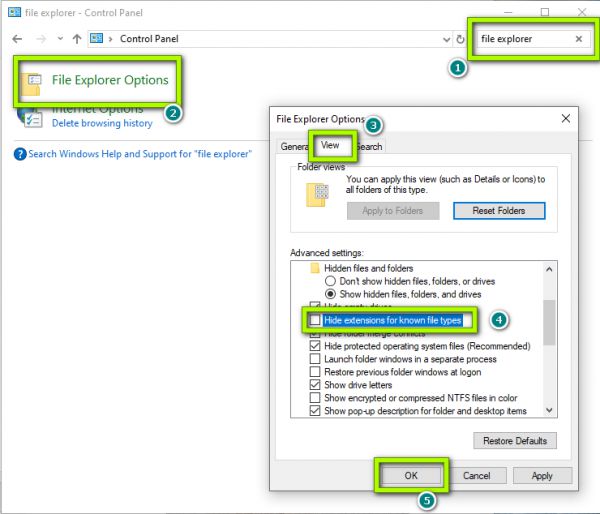
Task: Open recent locations dropdown arrow
Action: (59, 39)
